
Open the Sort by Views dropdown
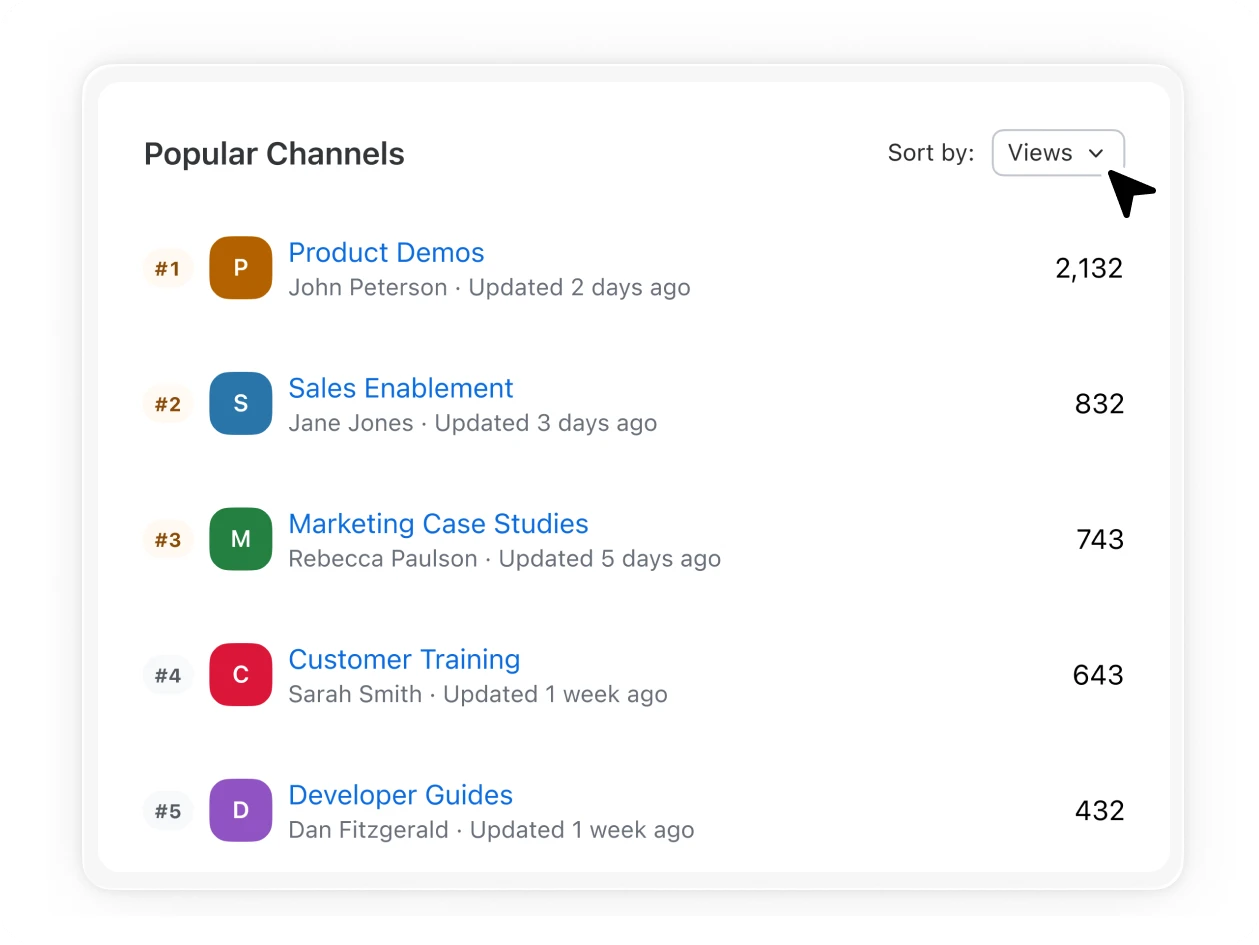pos(1057,153)
